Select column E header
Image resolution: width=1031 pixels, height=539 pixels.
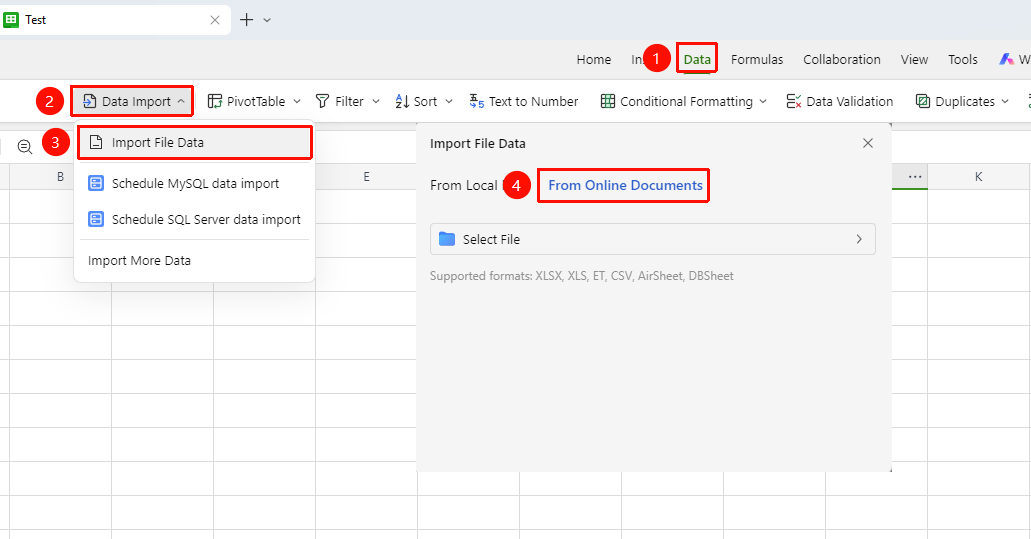click(x=366, y=177)
